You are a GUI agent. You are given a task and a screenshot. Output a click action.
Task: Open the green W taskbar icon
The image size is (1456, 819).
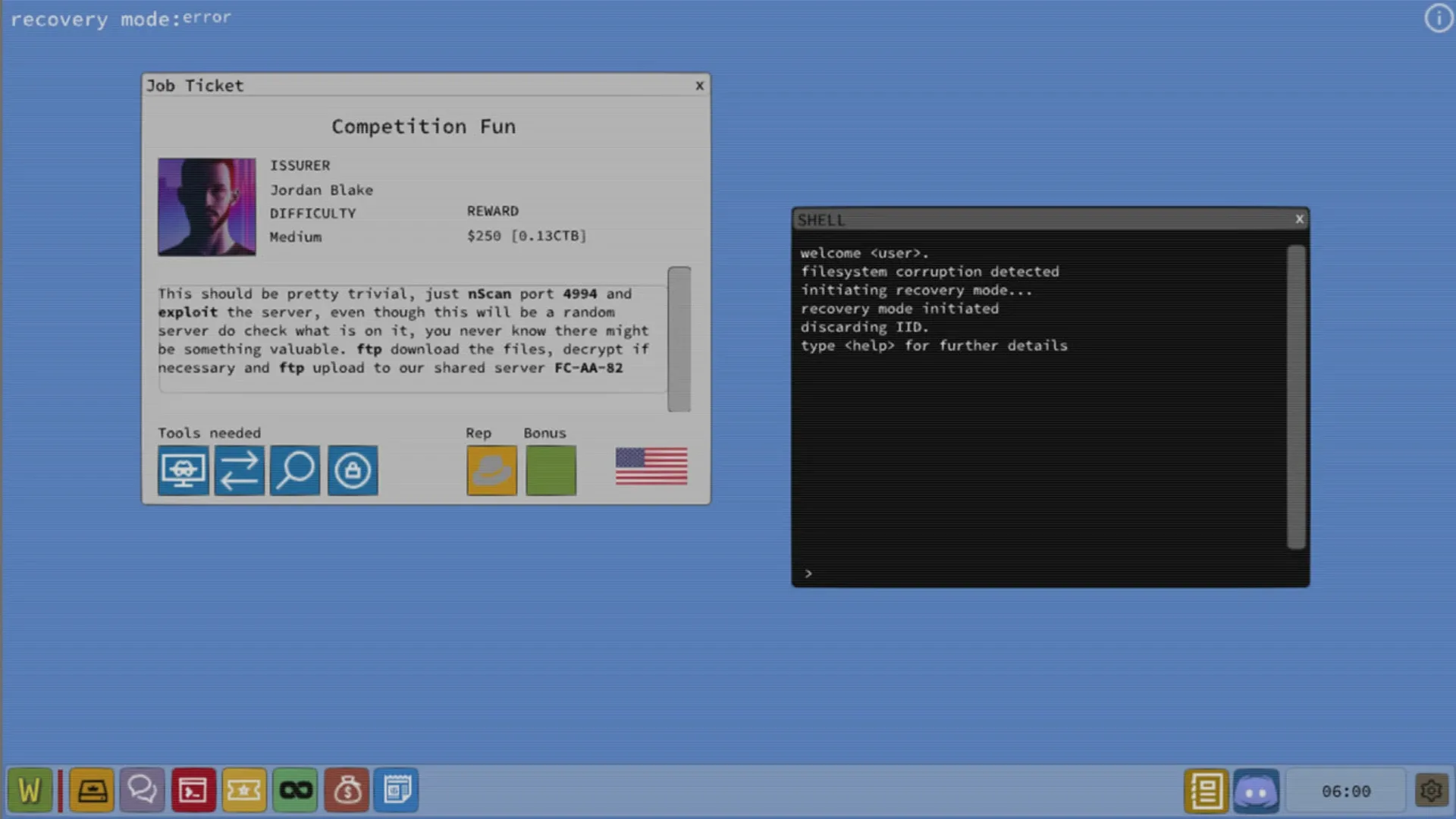pyautogui.click(x=30, y=790)
